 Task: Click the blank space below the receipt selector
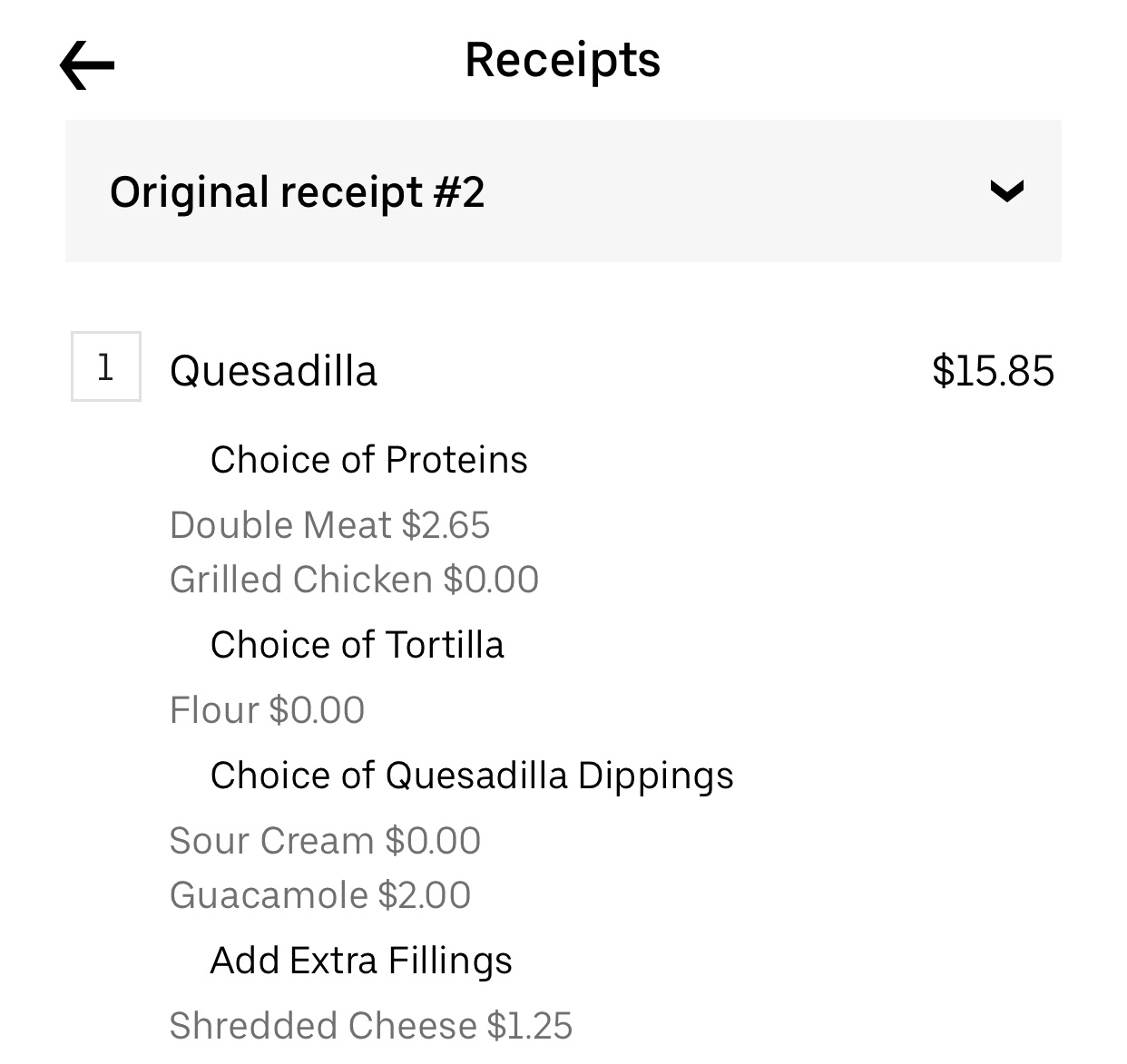(563, 296)
